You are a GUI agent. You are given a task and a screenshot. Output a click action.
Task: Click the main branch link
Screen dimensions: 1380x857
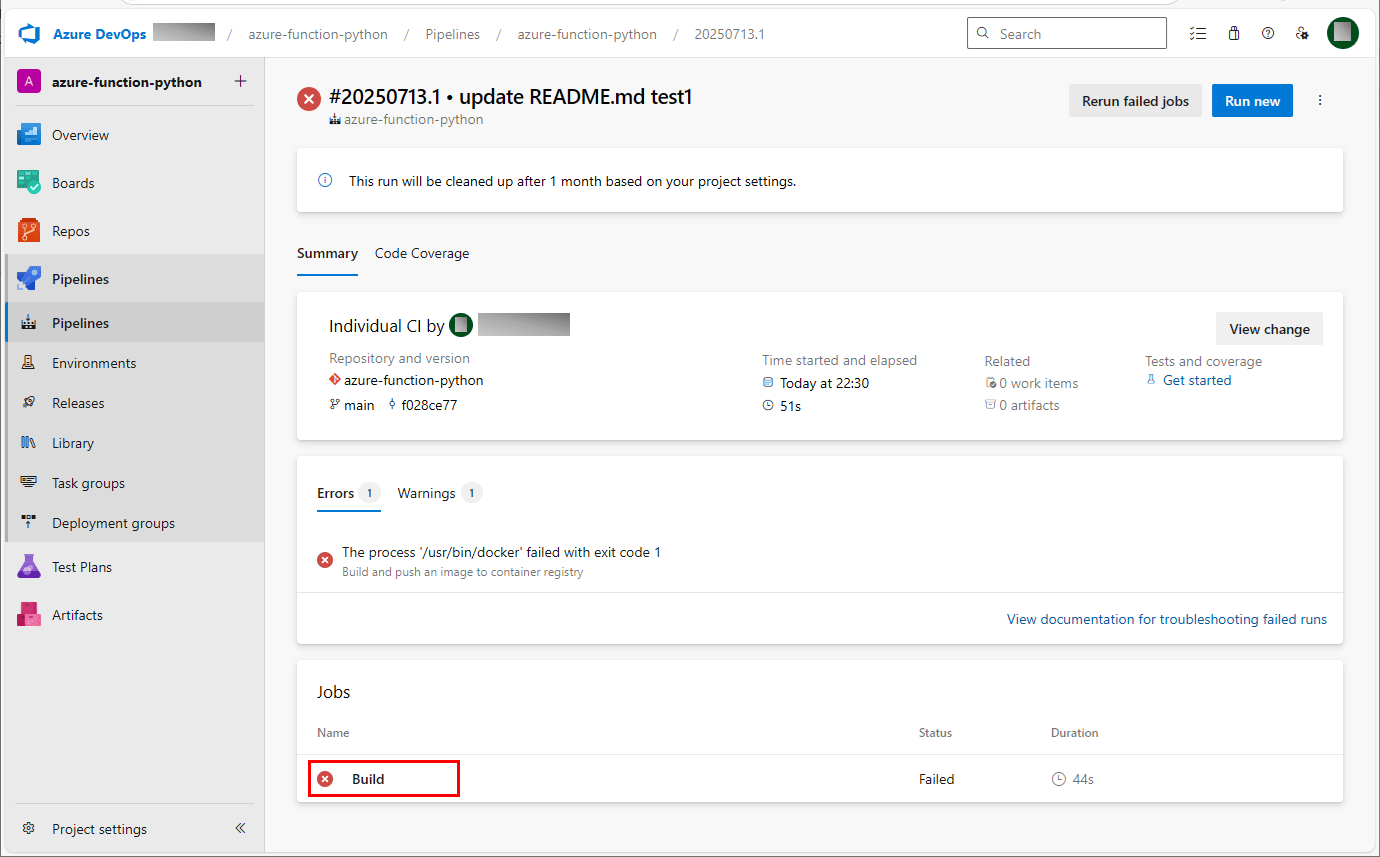(359, 405)
